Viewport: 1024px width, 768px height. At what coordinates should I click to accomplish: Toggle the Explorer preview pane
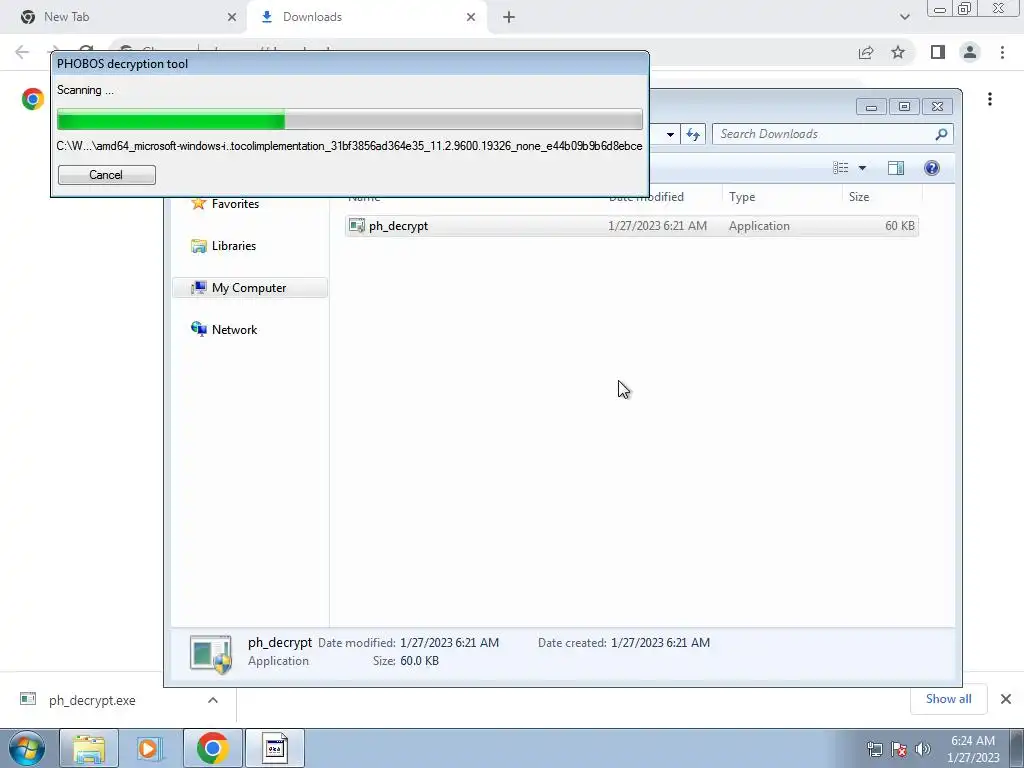[896, 168]
